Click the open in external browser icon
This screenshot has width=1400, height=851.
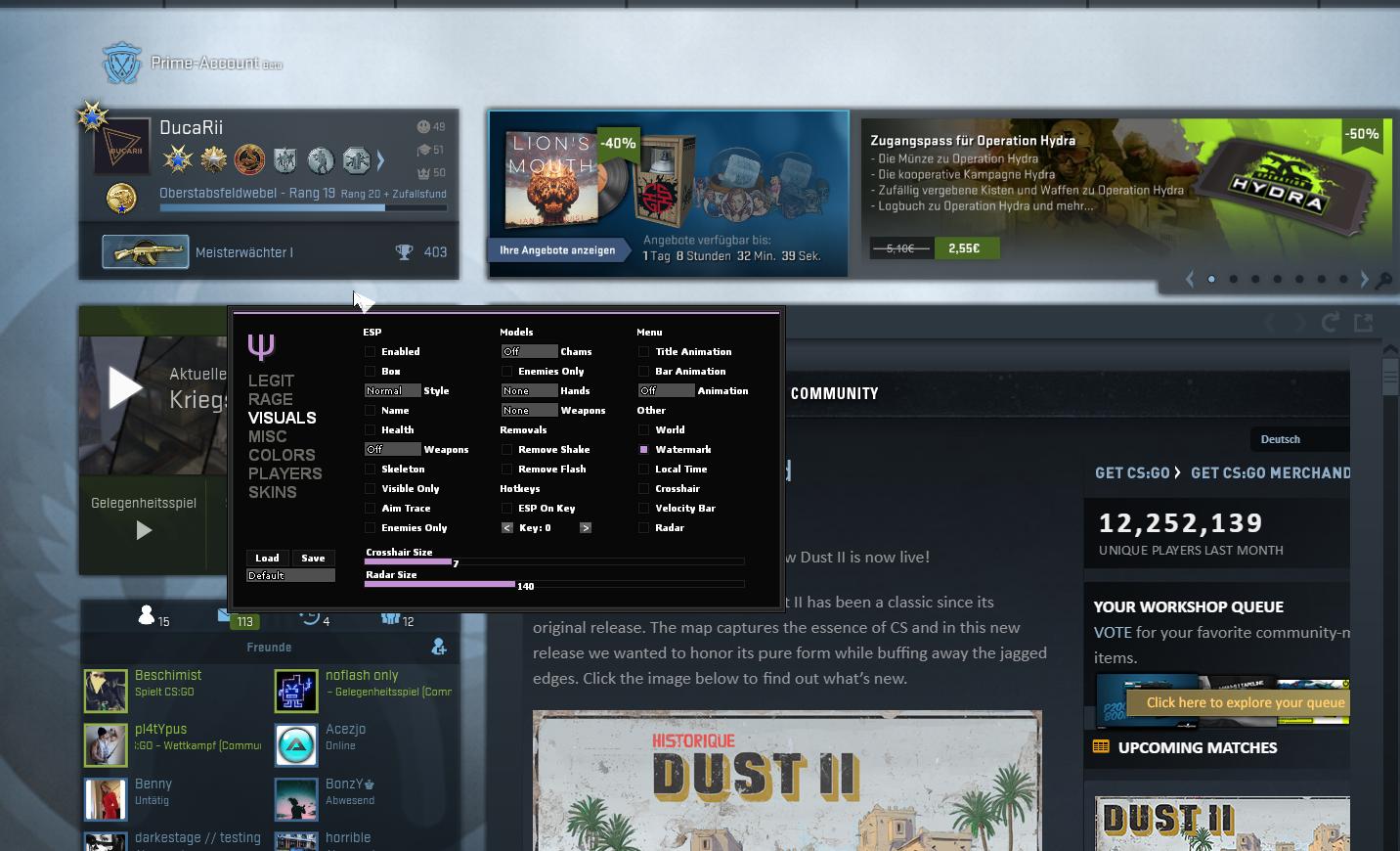tap(1364, 322)
